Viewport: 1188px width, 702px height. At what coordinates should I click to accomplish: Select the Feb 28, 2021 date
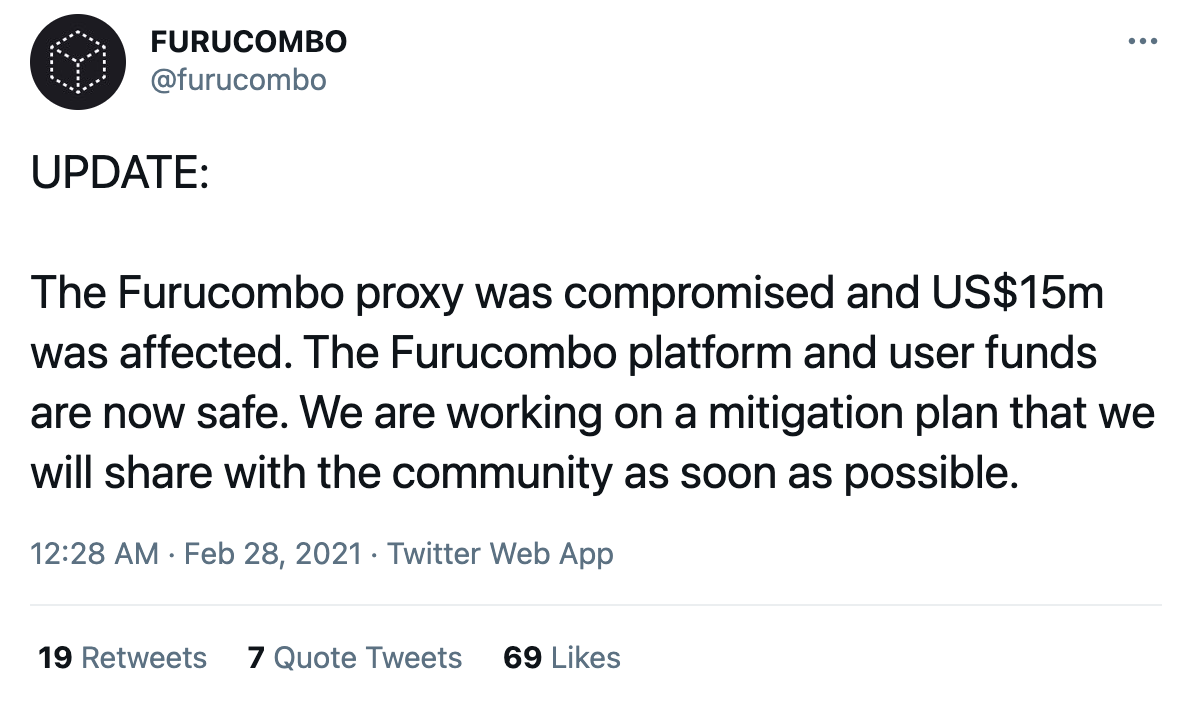coord(273,554)
